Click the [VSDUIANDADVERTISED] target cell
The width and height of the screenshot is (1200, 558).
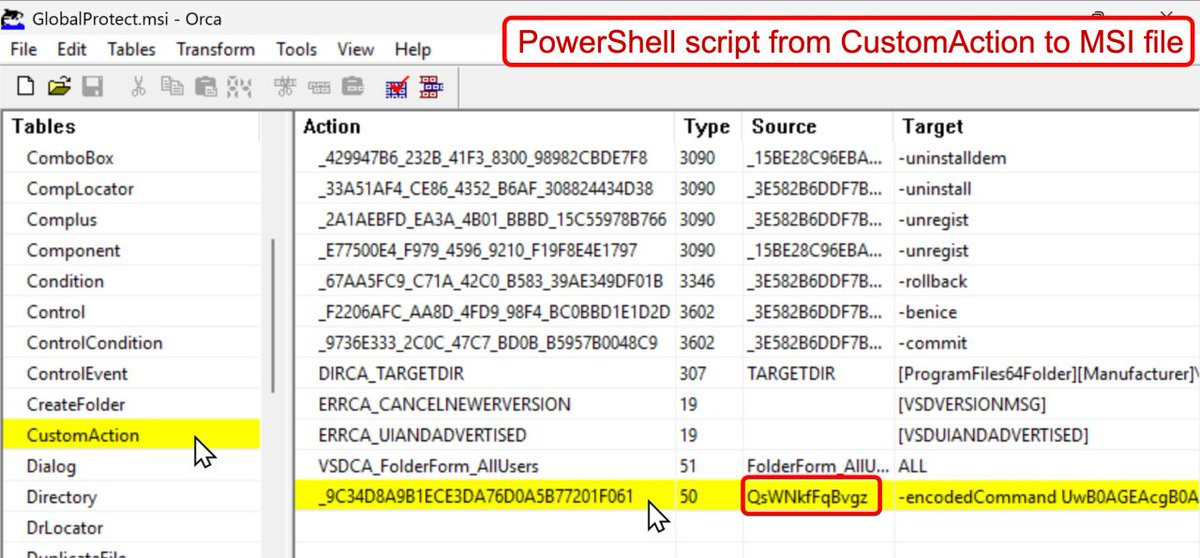[x=993, y=435]
